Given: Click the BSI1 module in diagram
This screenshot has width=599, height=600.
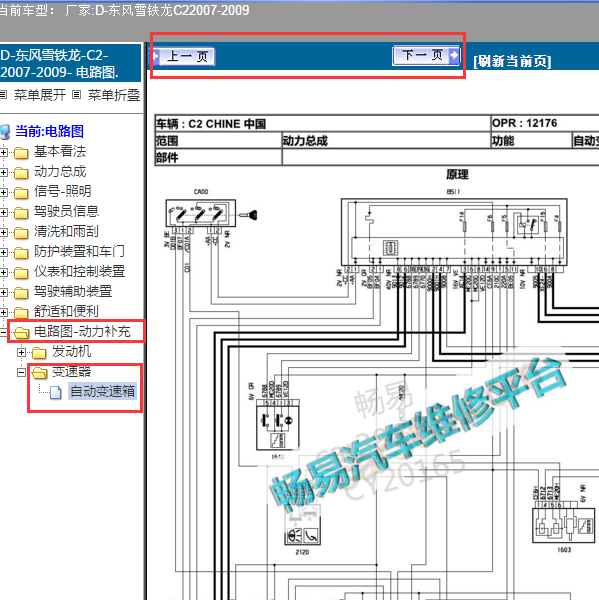Looking at the screenshot, I should (454, 232).
